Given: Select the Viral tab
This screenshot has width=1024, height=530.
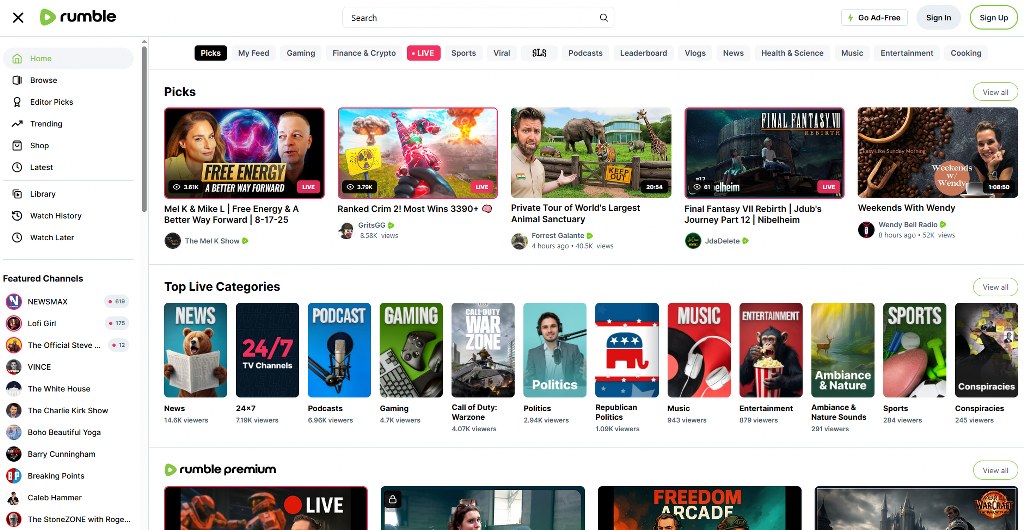Looking at the screenshot, I should point(502,53).
